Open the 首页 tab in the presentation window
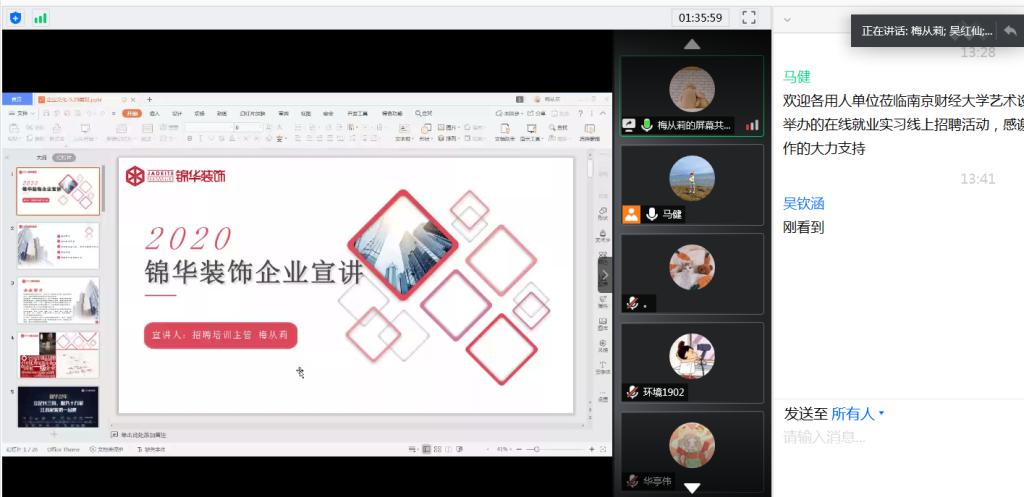Viewport: 1024px width, 497px height. tap(17, 100)
